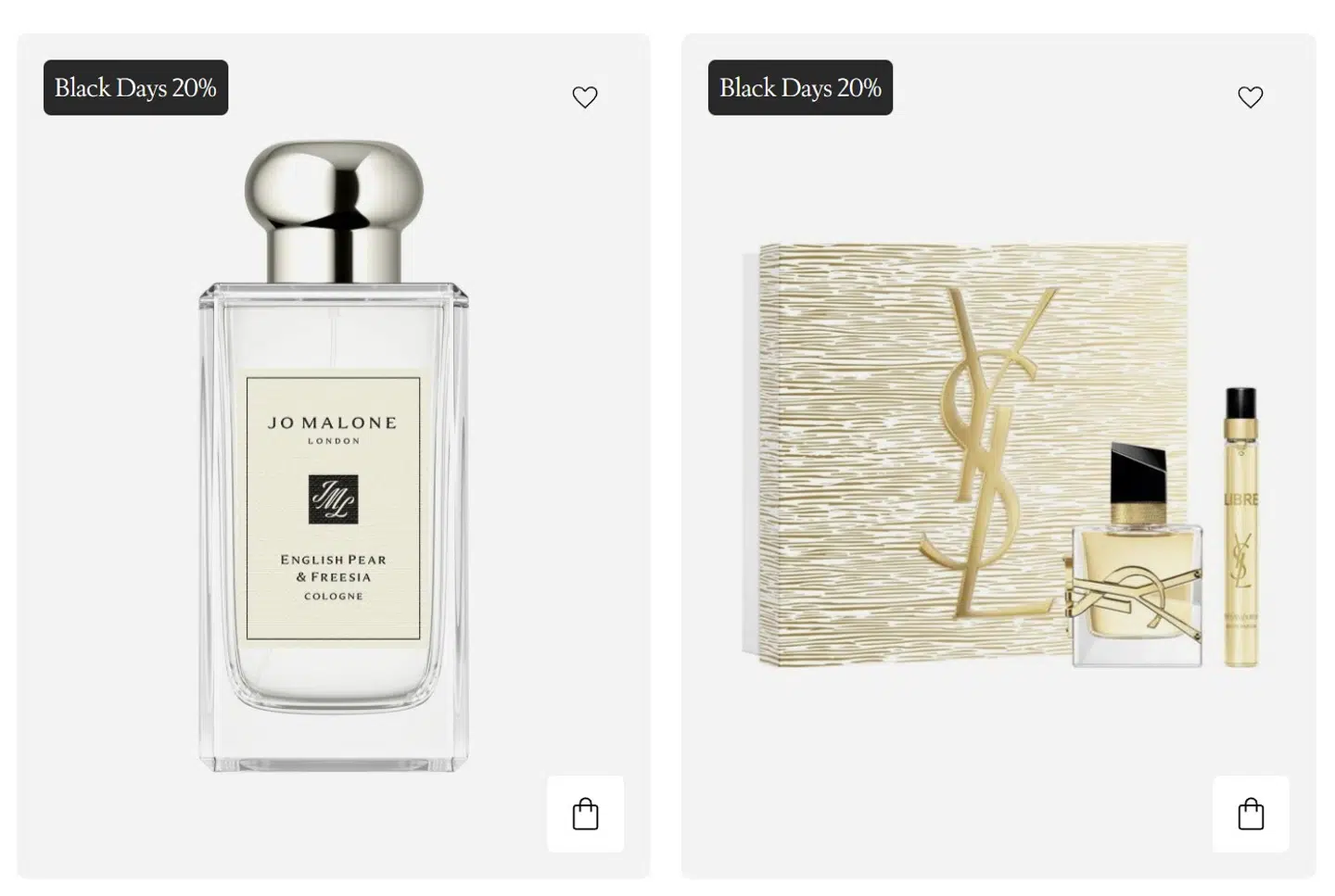Select the Libre travel spray tube
This screenshot has height=896, width=1335.
1240,526
